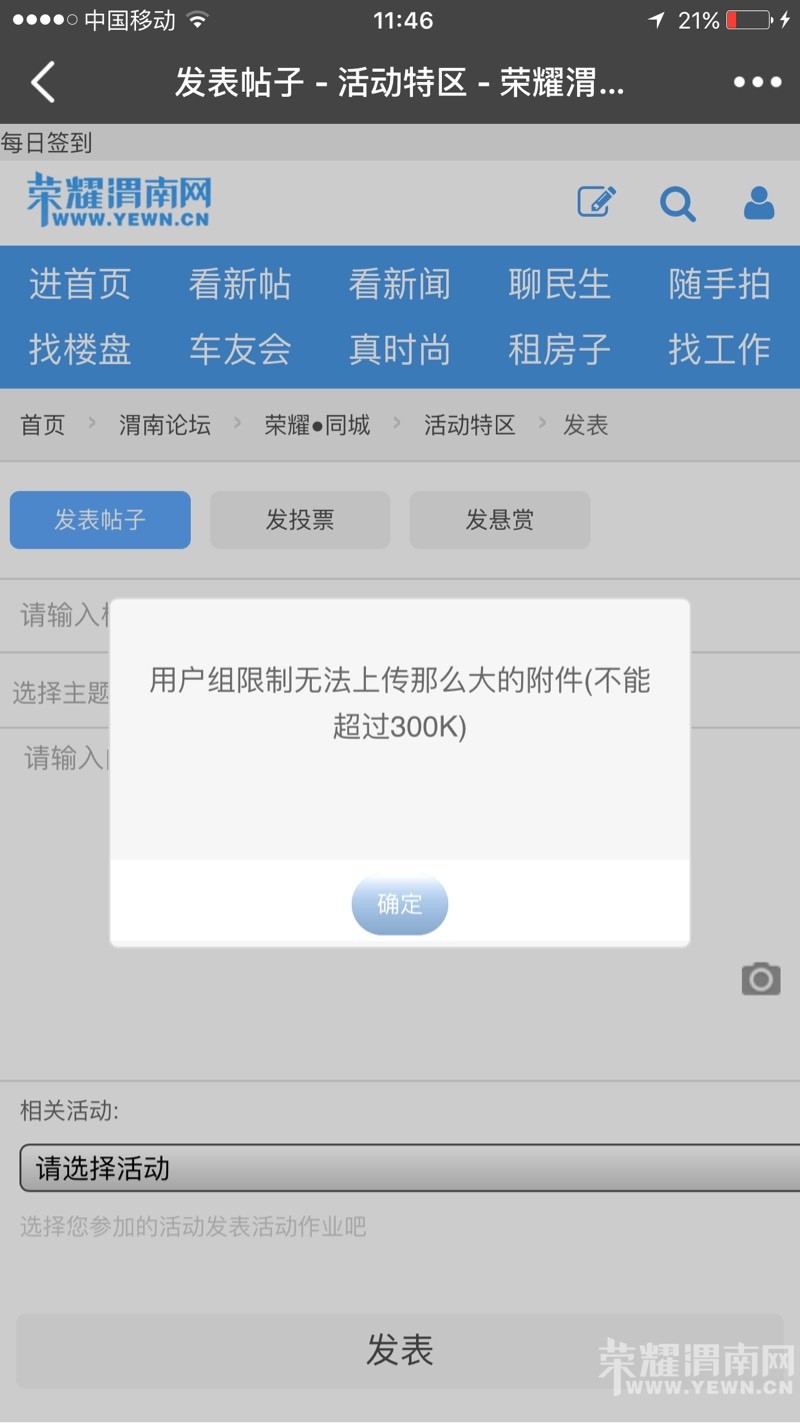This screenshot has height=1423, width=800.
Task: Switch to 发投票 tab
Action: (300, 520)
